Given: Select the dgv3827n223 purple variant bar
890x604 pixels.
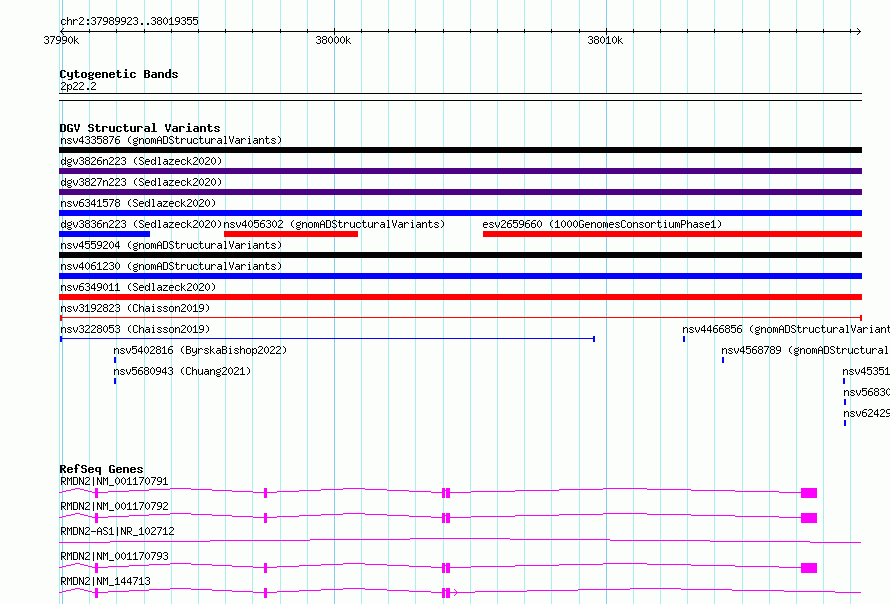Looking at the screenshot, I should (x=460, y=192).
